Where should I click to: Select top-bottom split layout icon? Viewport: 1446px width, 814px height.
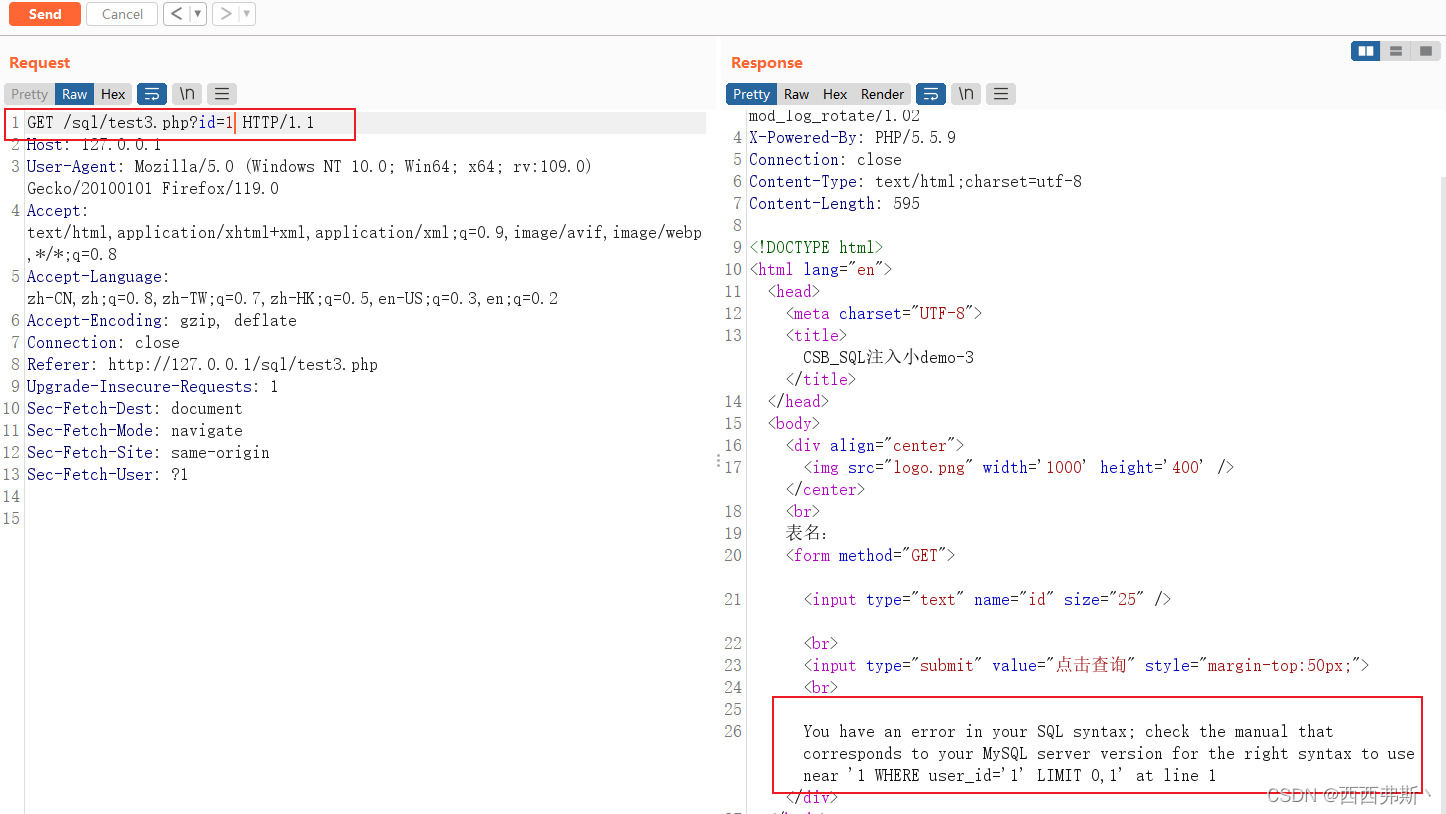(1396, 51)
